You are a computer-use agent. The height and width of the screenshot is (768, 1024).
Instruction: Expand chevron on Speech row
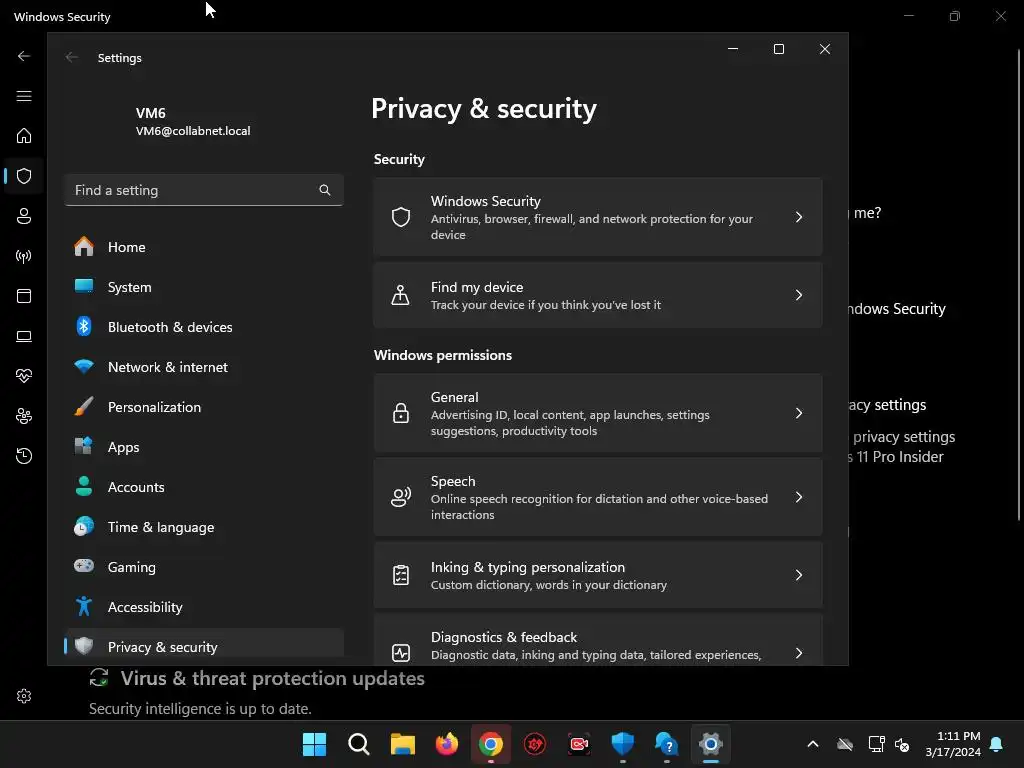point(799,497)
